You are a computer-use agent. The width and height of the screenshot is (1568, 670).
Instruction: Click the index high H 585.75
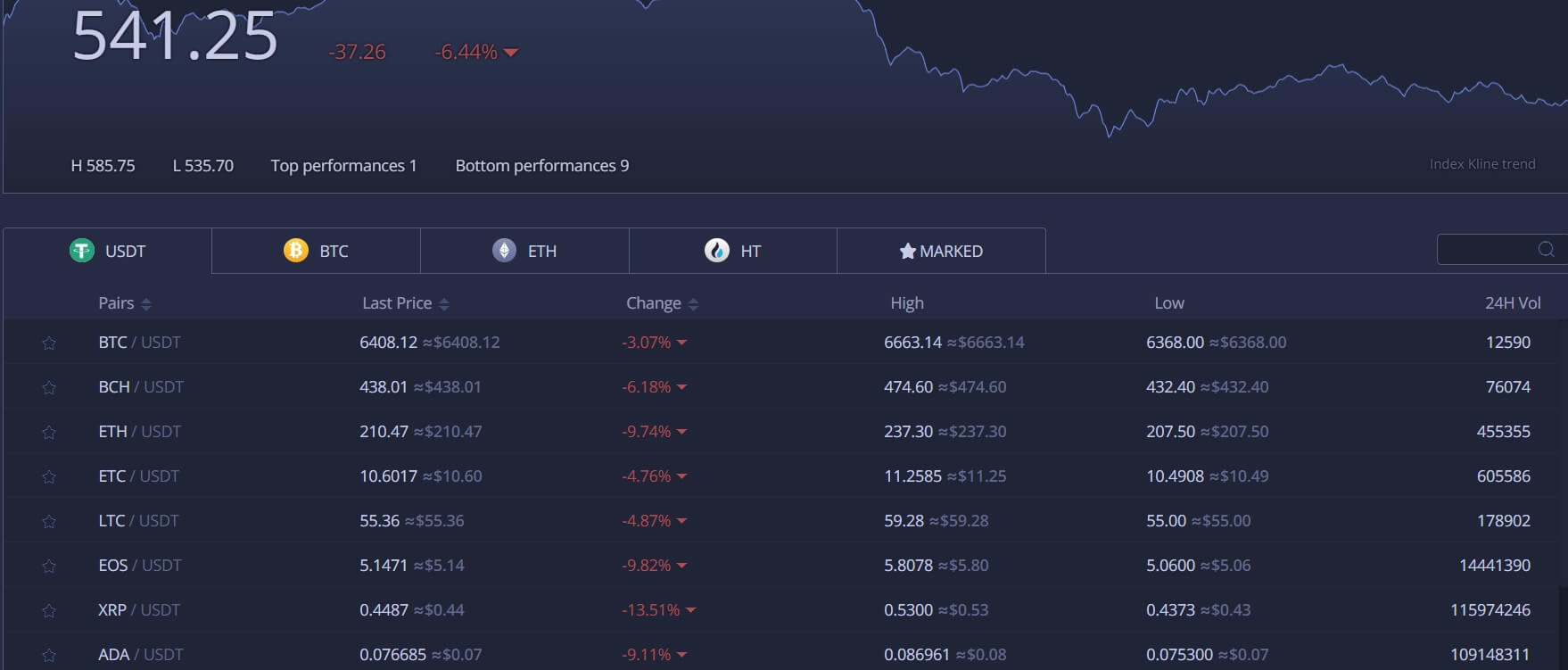(x=103, y=166)
